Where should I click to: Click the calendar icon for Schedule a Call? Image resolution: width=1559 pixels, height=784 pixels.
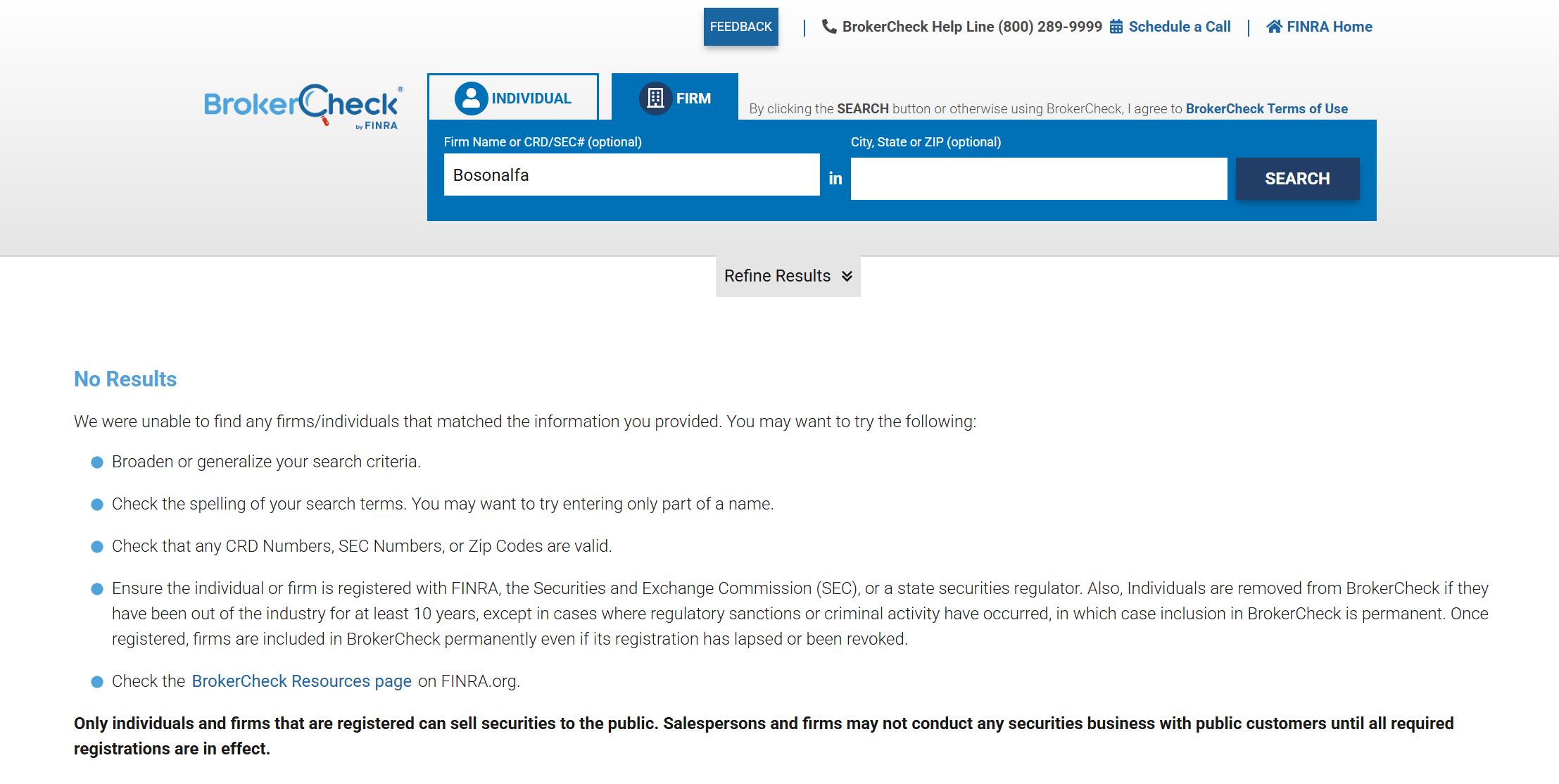tap(1116, 27)
